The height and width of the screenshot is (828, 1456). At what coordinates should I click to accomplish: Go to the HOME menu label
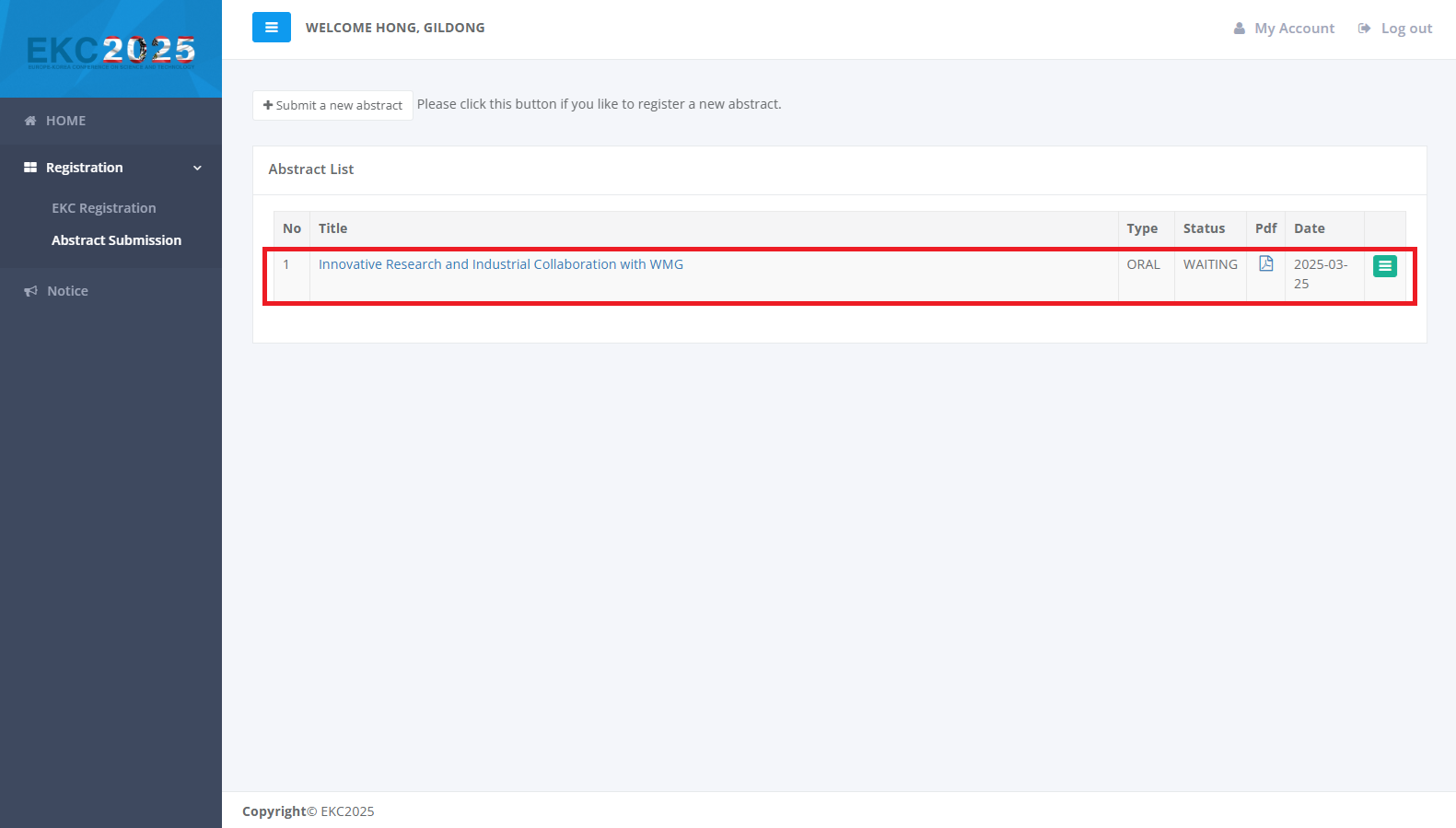(x=65, y=121)
